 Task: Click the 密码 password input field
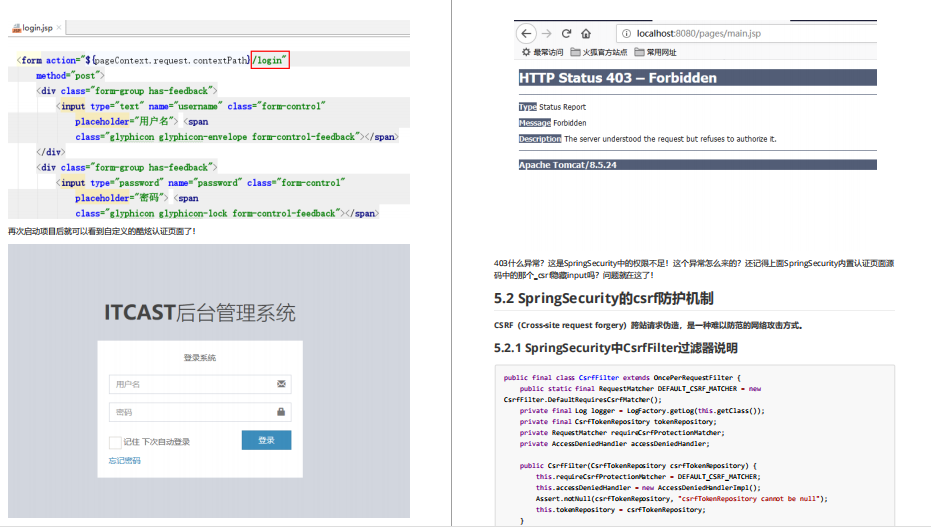coord(200,412)
